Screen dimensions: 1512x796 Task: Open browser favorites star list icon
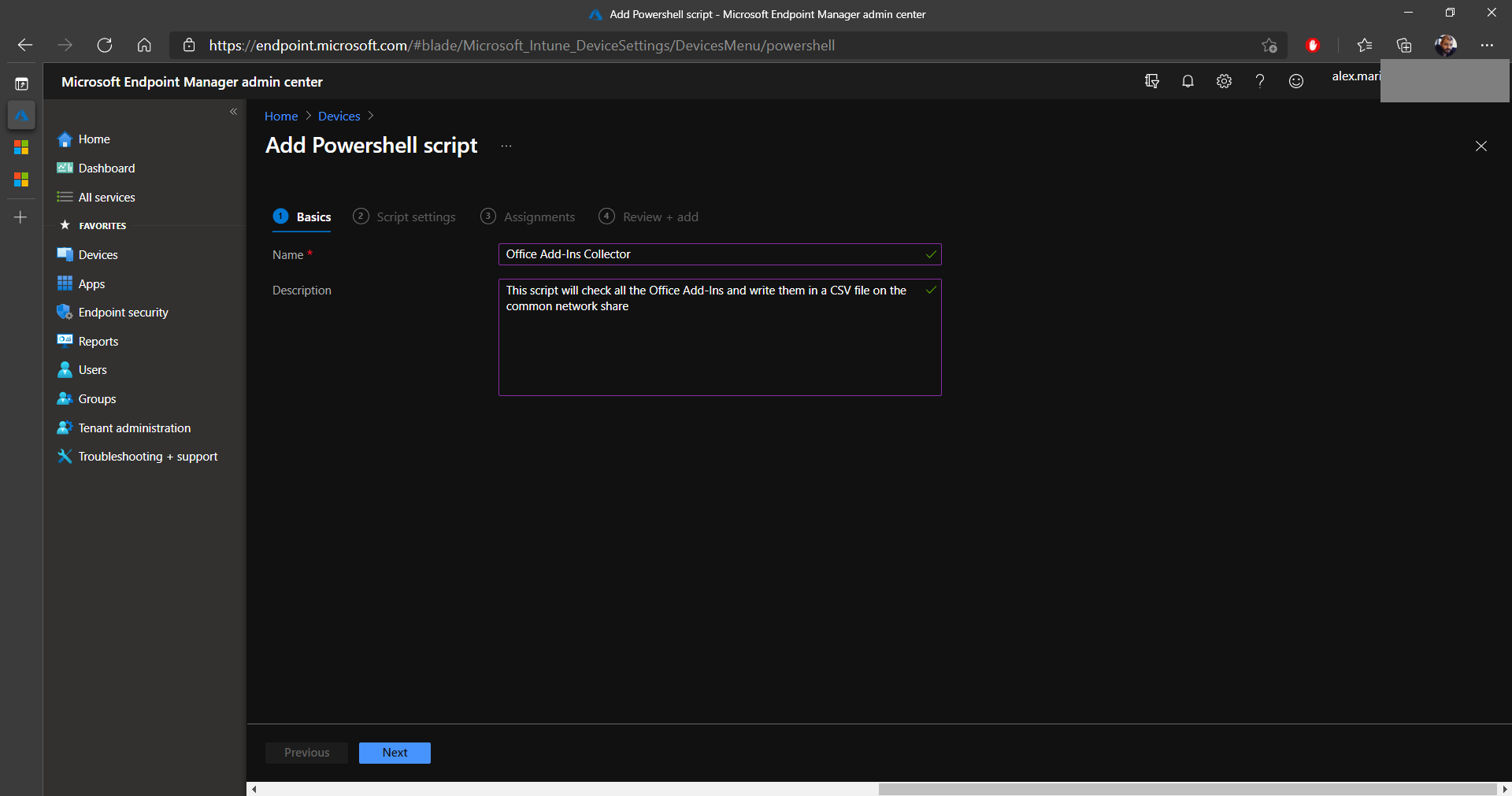click(x=1365, y=45)
